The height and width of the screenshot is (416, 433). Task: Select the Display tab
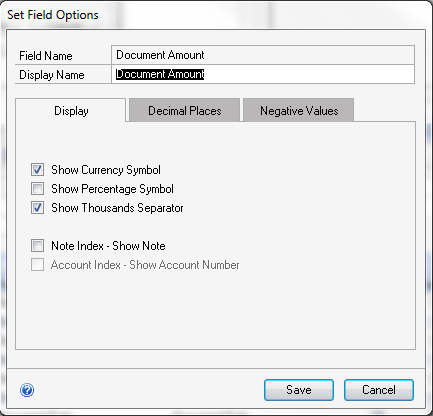pyautogui.click(x=71, y=110)
